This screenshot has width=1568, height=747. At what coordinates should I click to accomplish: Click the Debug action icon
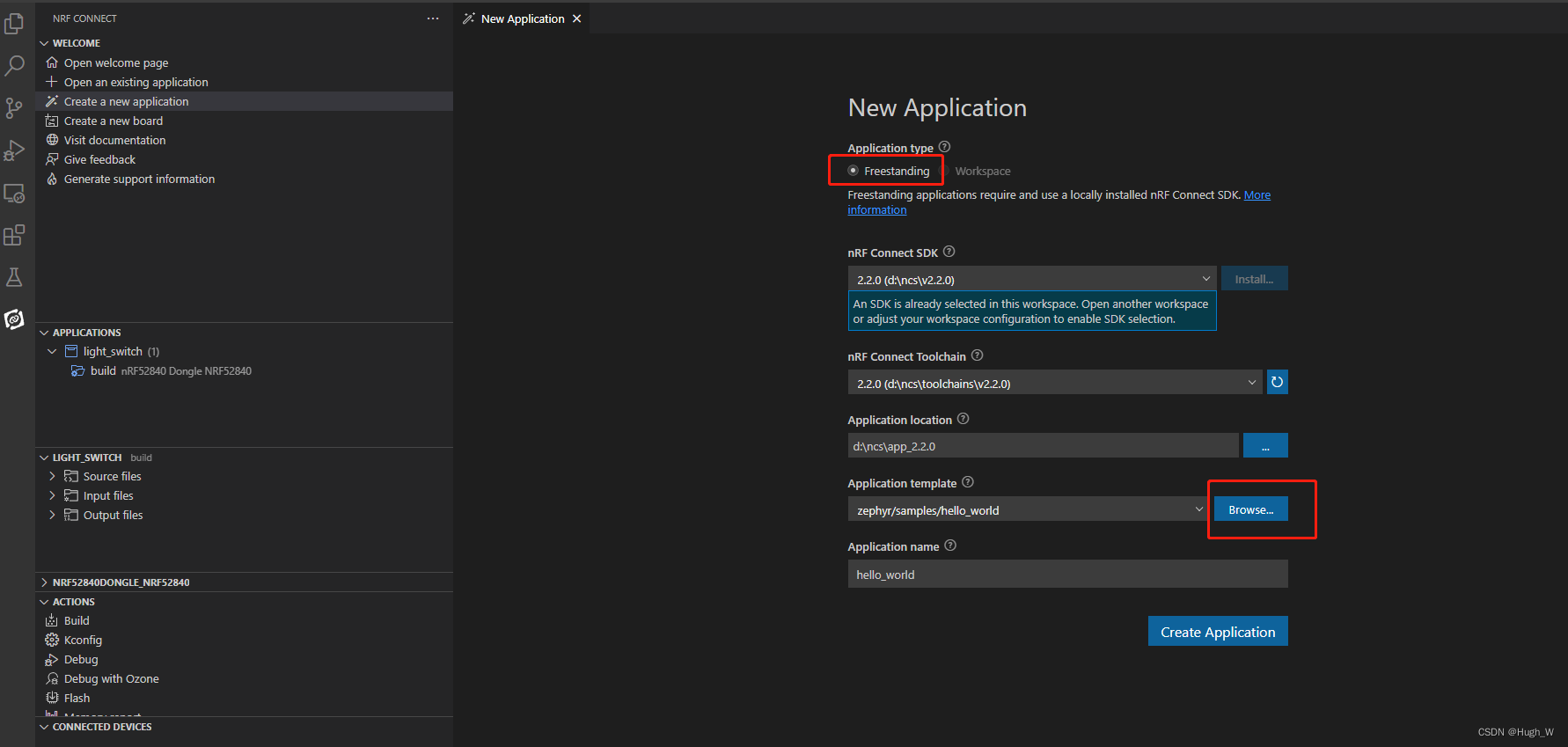(52, 659)
